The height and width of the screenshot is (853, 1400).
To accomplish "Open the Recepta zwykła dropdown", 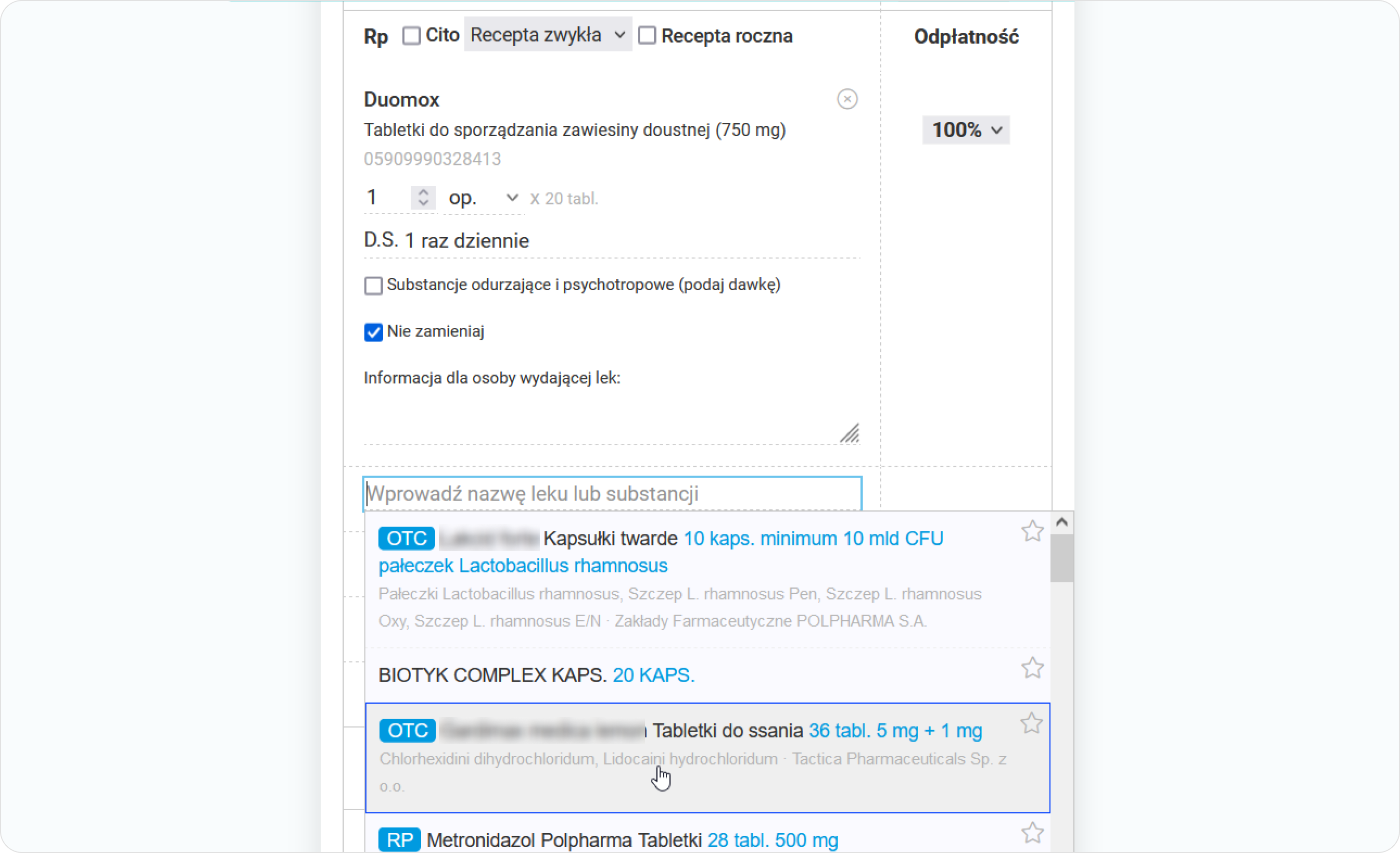I will [x=547, y=35].
